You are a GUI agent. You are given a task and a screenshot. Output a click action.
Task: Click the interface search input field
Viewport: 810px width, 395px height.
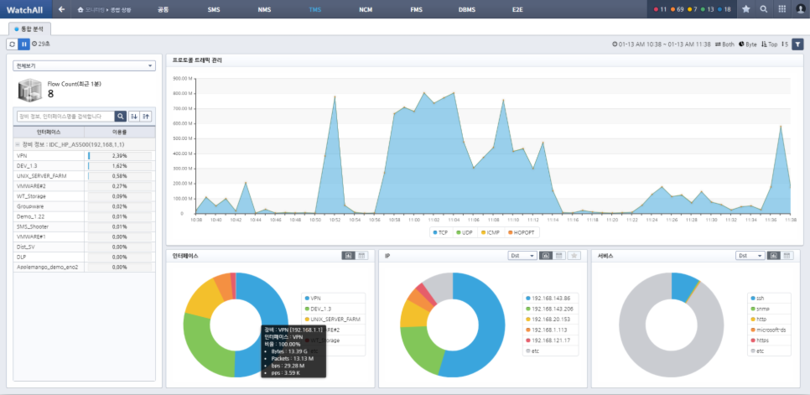pyautogui.click(x=66, y=116)
